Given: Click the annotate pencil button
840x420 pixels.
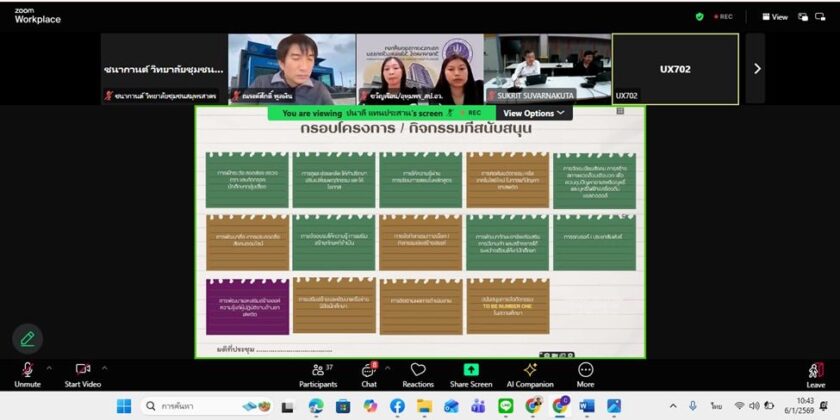Looking at the screenshot, I should tap(27, 338).
